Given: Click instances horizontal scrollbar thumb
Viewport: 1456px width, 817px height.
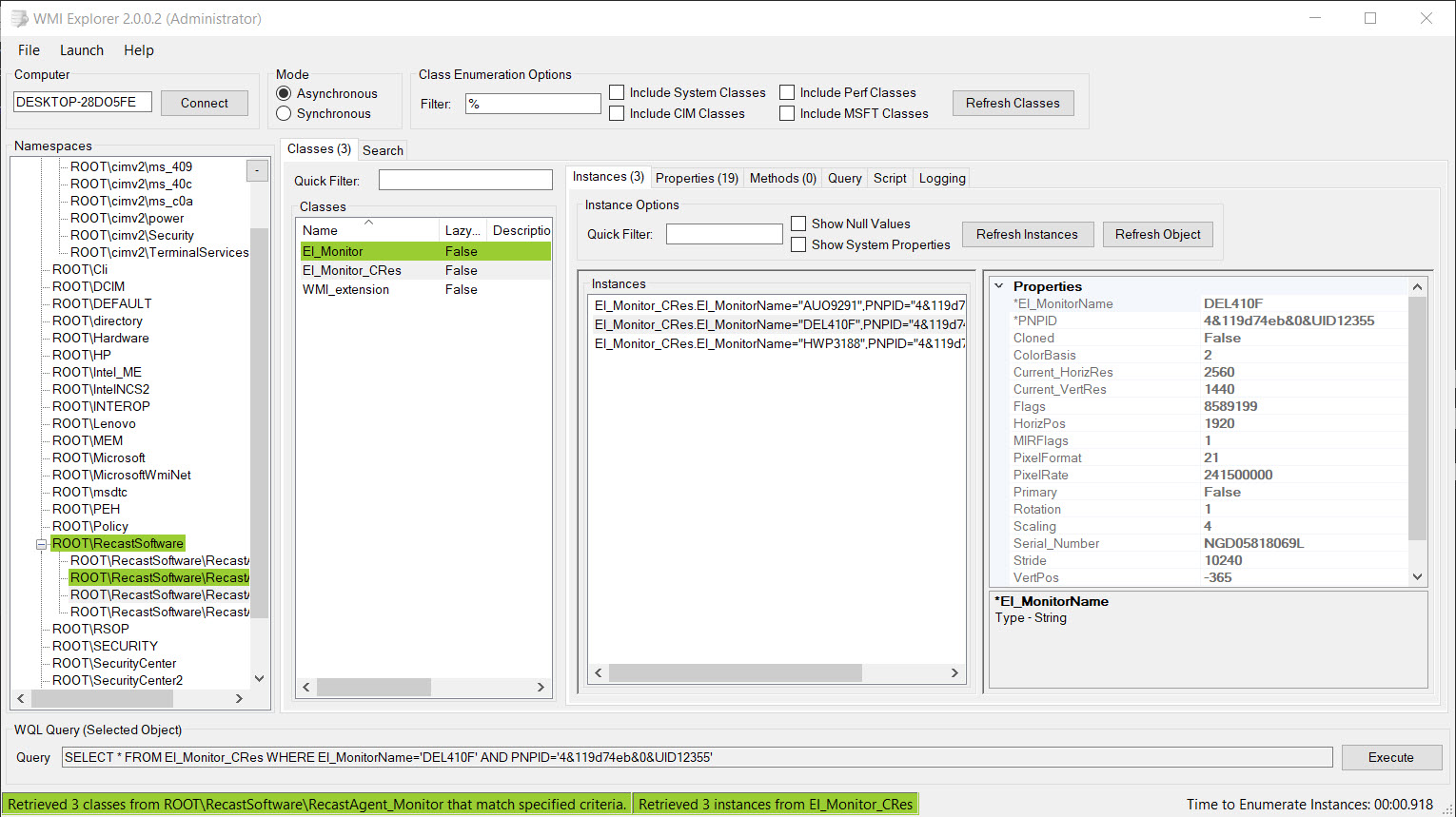Looking at the screenshot, I should 736,672.
